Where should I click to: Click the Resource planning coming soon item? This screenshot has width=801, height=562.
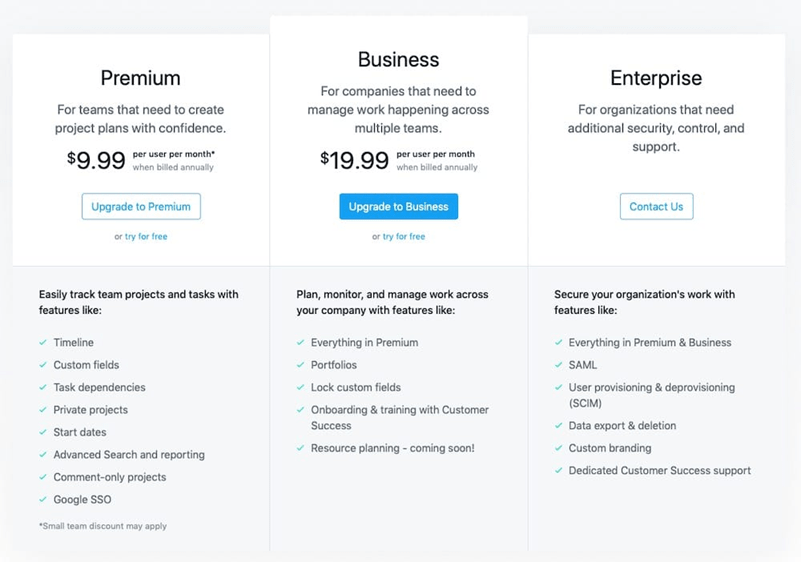coord(392,448)
